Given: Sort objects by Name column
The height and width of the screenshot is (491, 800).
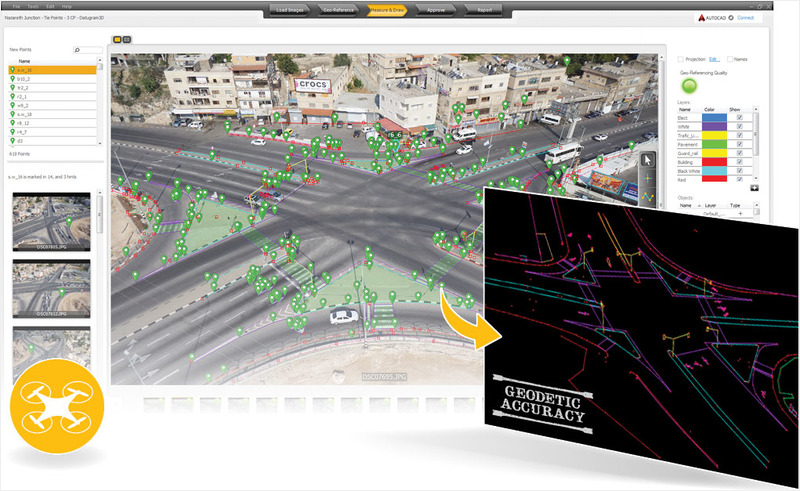Looking at the screenshot, I should [x=686, y=205].
